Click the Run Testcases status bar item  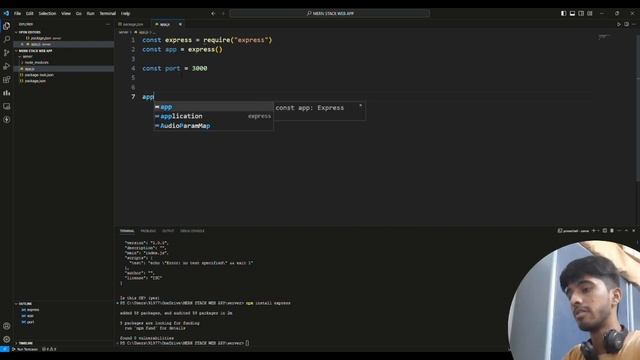tap(25, 349)
